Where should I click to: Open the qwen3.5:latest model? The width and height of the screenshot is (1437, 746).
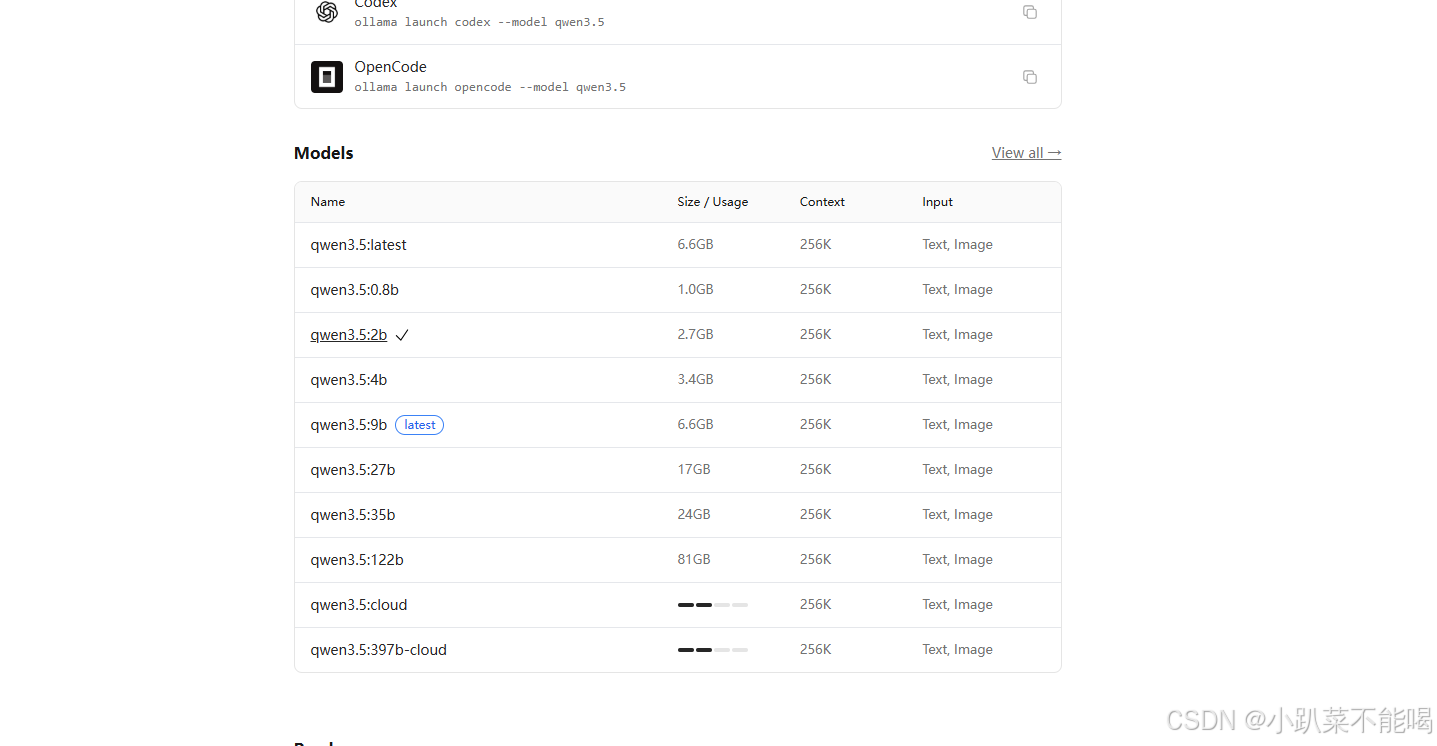coord(359,245)
